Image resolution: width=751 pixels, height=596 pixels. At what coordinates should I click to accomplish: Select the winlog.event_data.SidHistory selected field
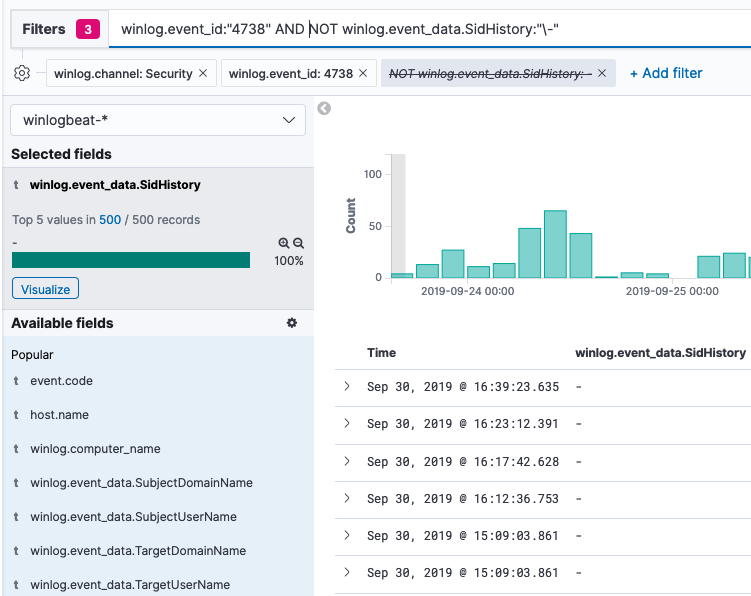(115, 185)
